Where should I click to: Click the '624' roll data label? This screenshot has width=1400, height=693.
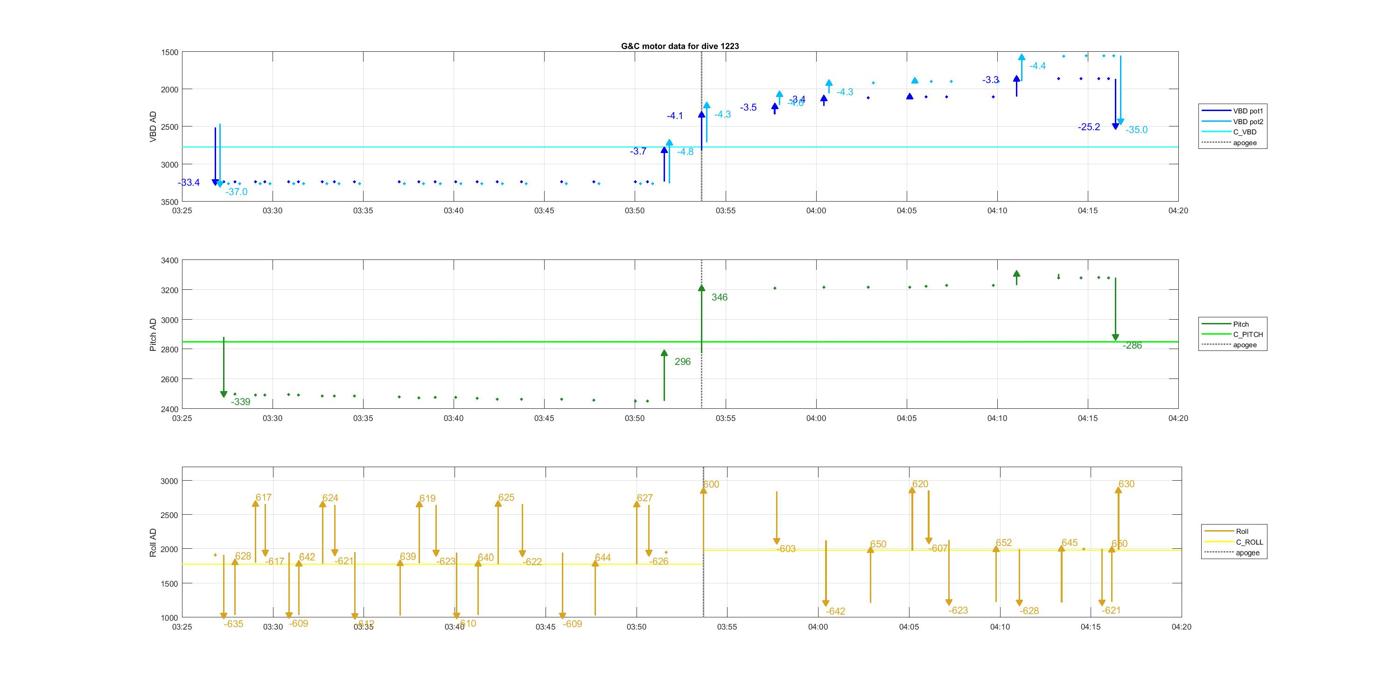point(330,498)
